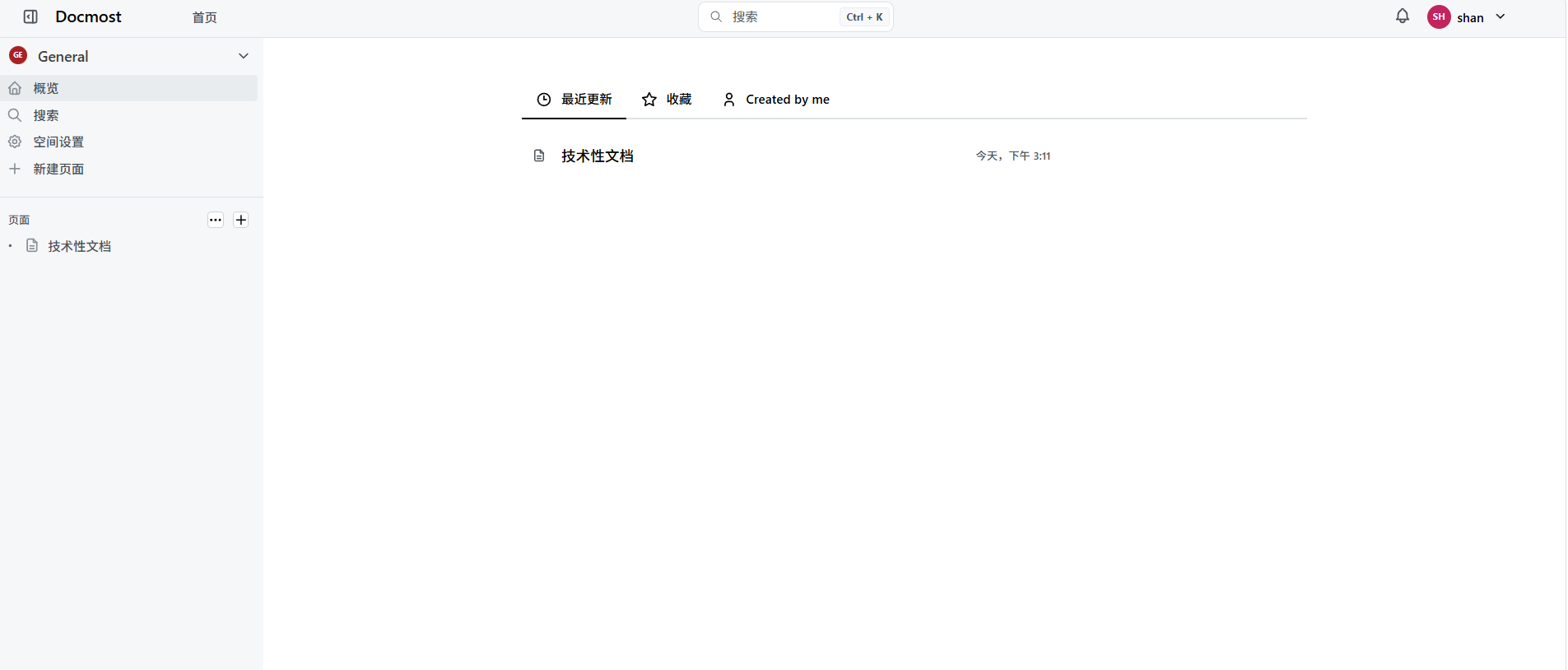Collapse the sidebar with the panel toggle icon
Image resolution: width=1568 pixels, height=670 pixels.
[30, 16]
